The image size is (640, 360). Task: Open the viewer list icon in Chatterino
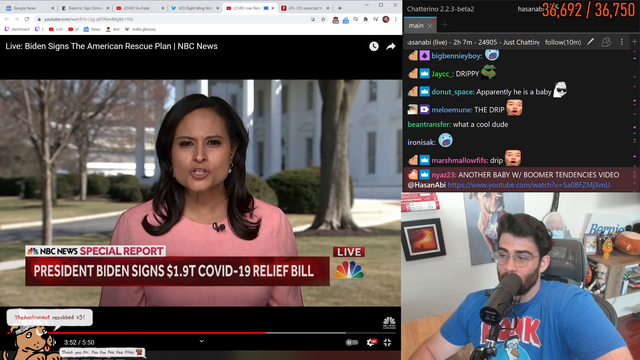pos(606,42)
